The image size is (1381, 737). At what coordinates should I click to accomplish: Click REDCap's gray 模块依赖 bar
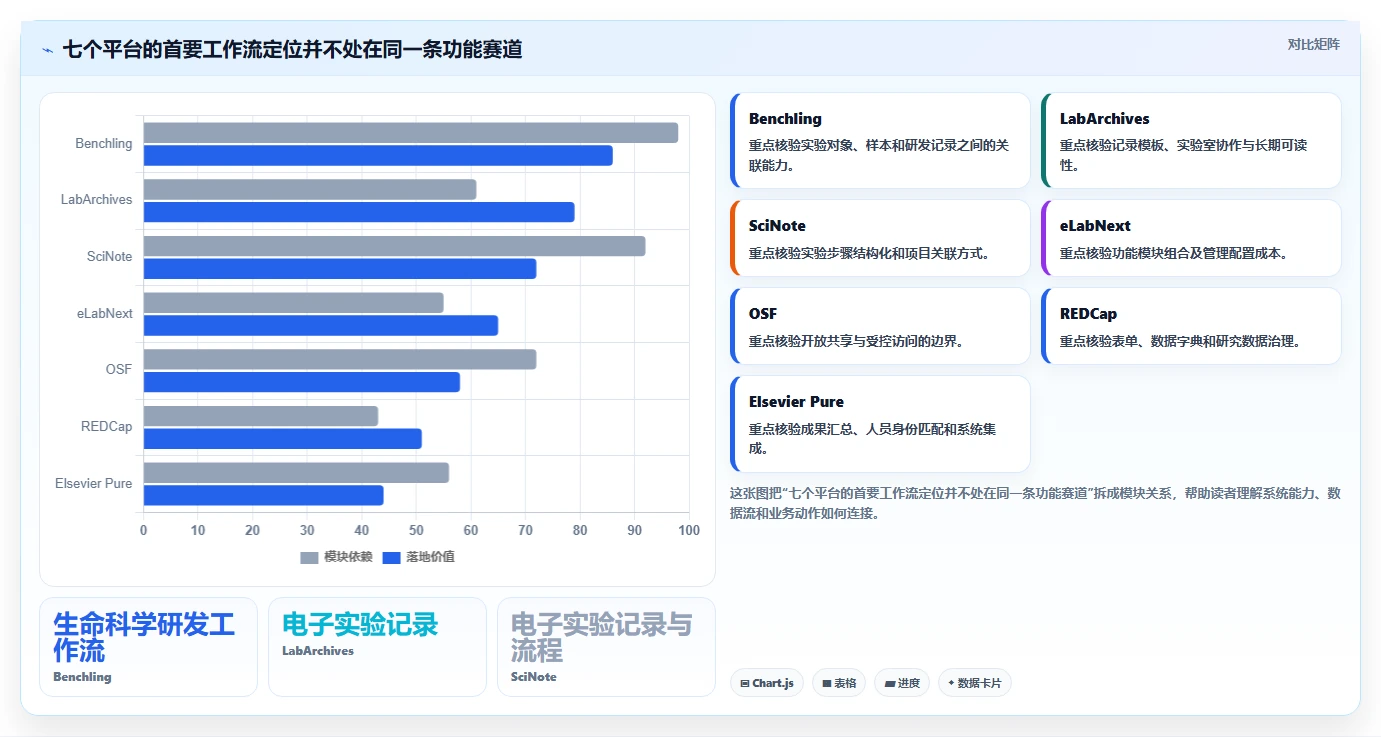pos(261,416)
